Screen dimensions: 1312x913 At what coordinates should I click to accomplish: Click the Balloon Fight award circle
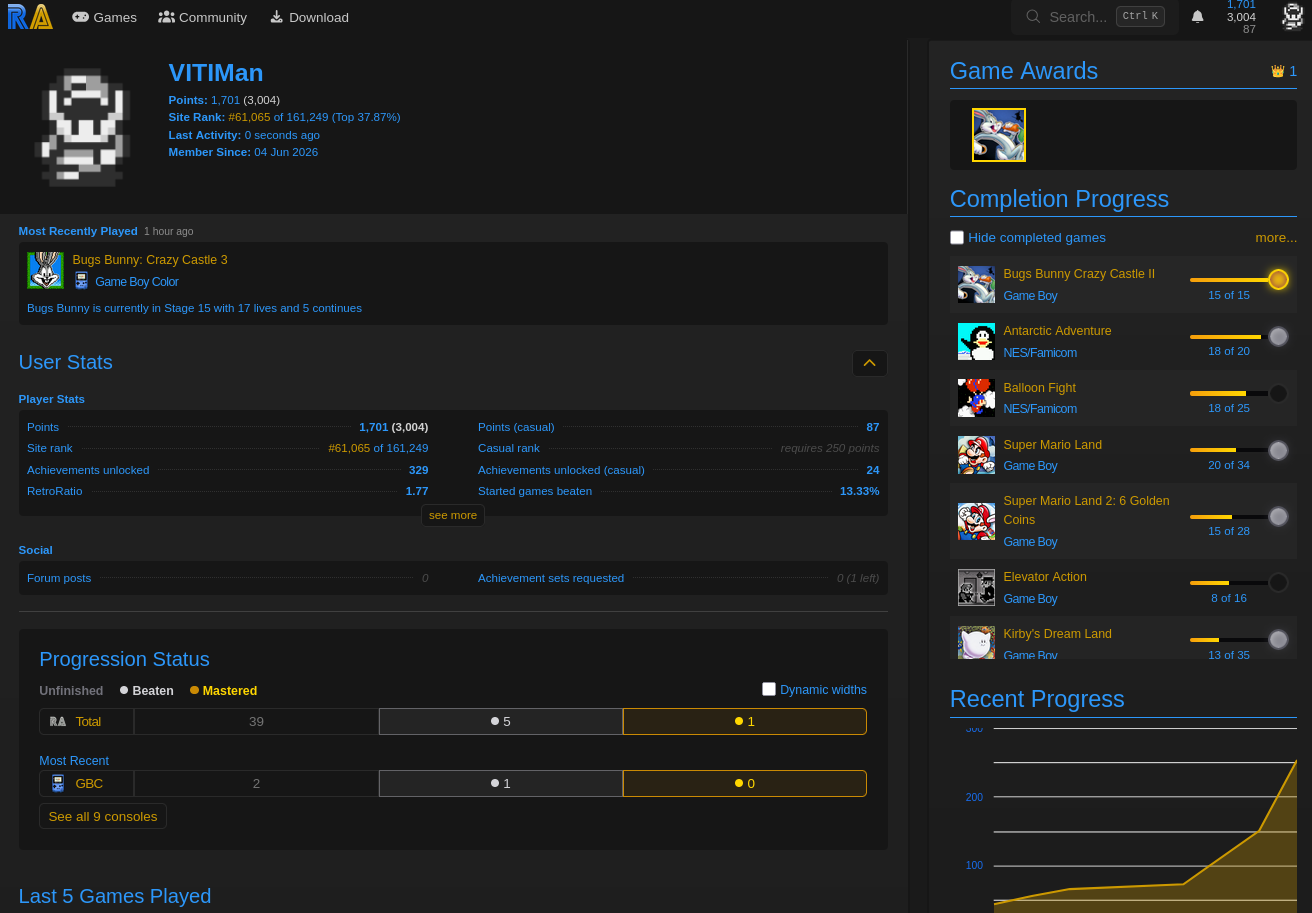click(1278, 394)
